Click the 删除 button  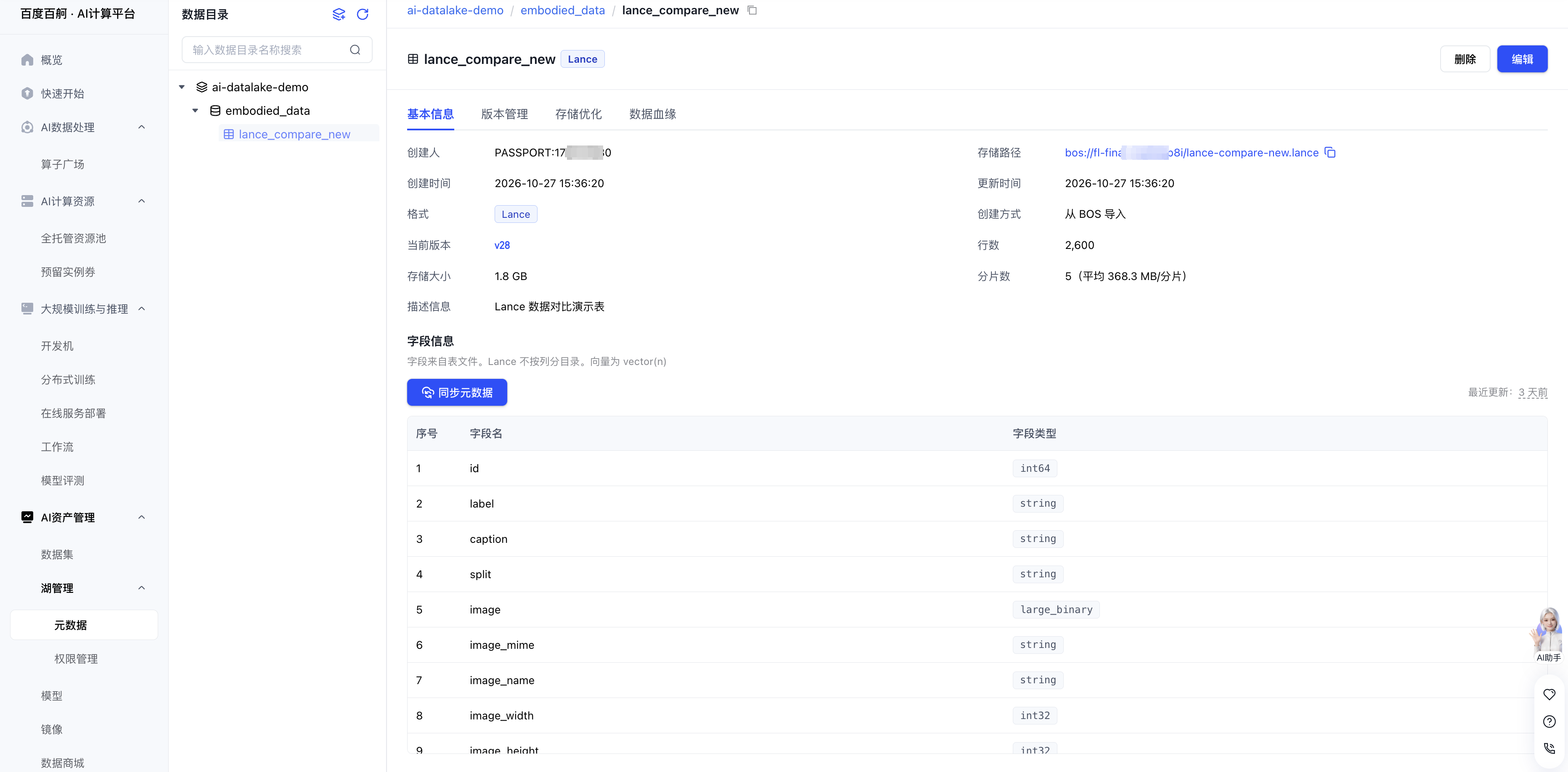[1465, 59]
